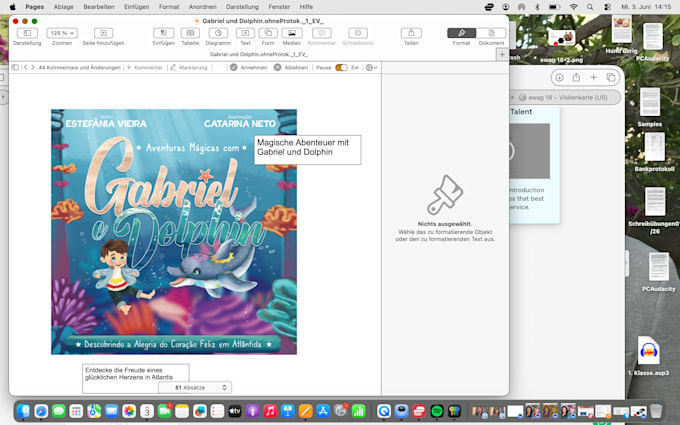Open the Einfügen menu in menu bar
The height and width of the screenshot is (425, 680).
coord(136,7)
